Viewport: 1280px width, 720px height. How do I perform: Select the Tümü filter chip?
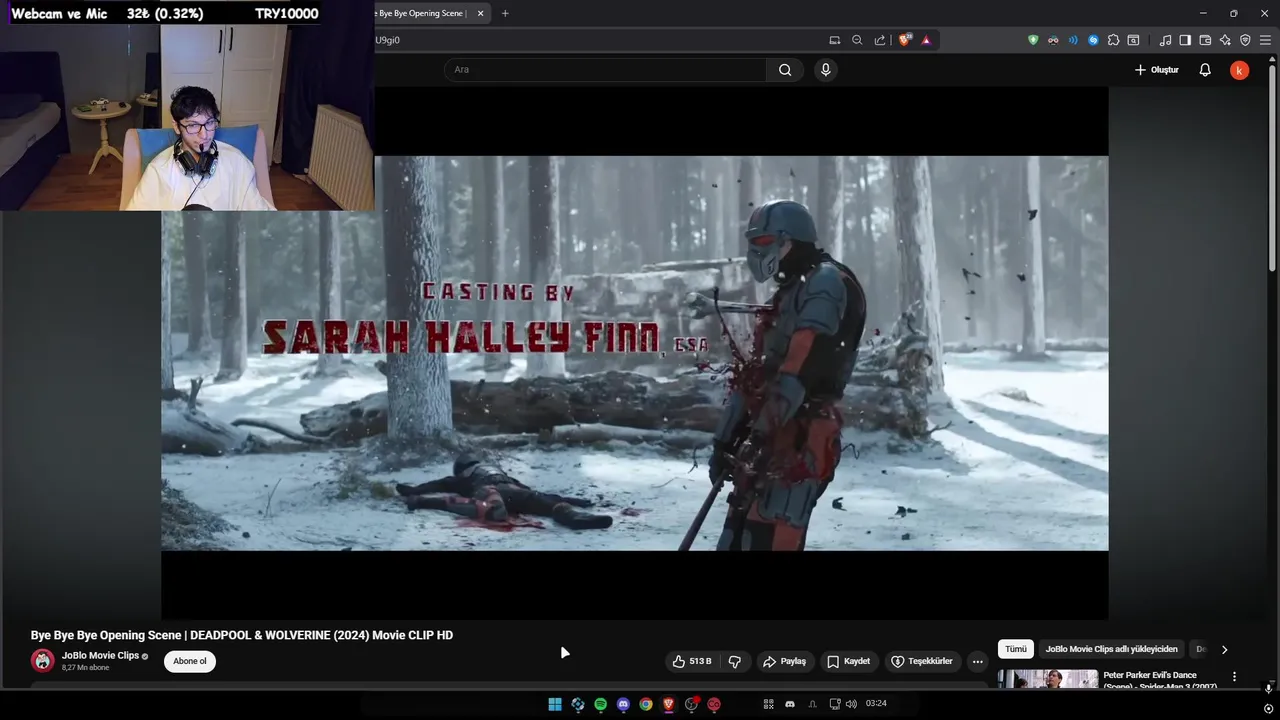pos(1016,649)
